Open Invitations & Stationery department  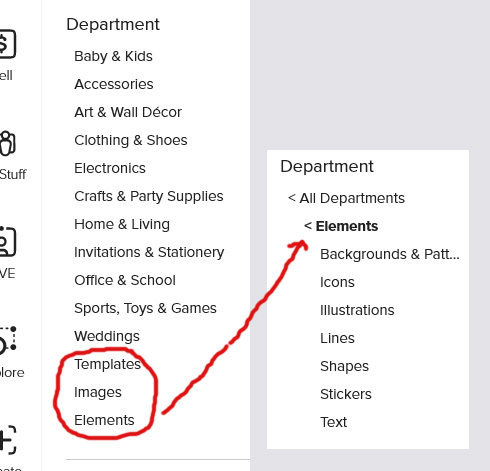(149, 252)
